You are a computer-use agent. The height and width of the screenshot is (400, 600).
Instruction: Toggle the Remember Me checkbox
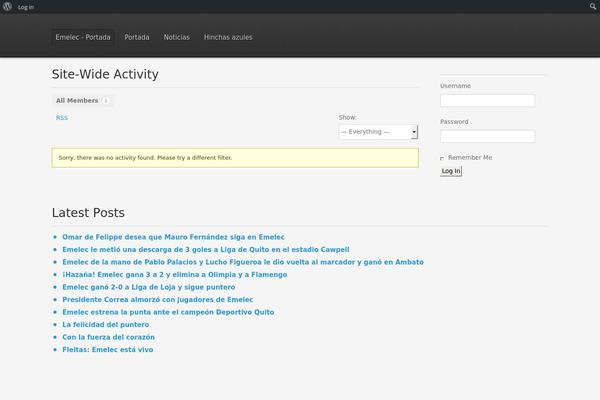coord(442,158)
